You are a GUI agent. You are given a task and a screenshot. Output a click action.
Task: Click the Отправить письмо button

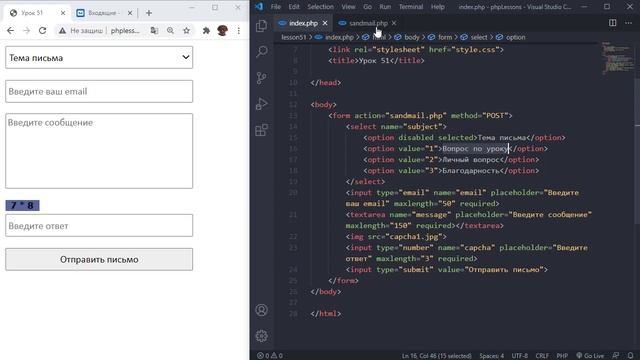[x=99, y=259]
